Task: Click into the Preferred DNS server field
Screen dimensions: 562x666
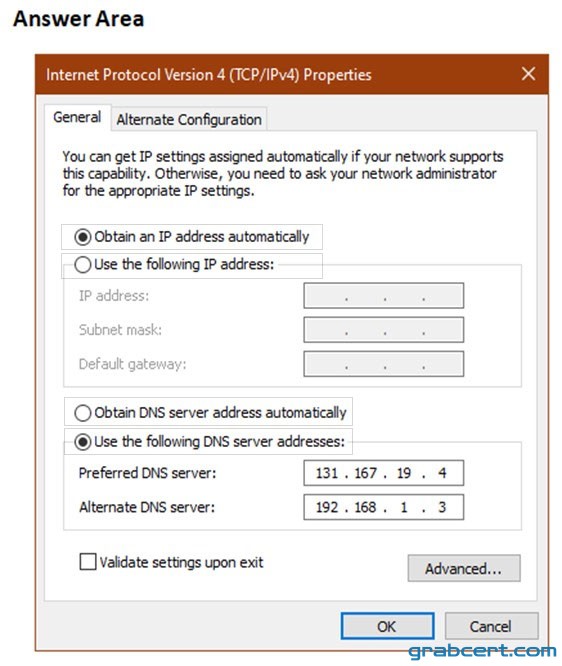Action: pos(384,473)
